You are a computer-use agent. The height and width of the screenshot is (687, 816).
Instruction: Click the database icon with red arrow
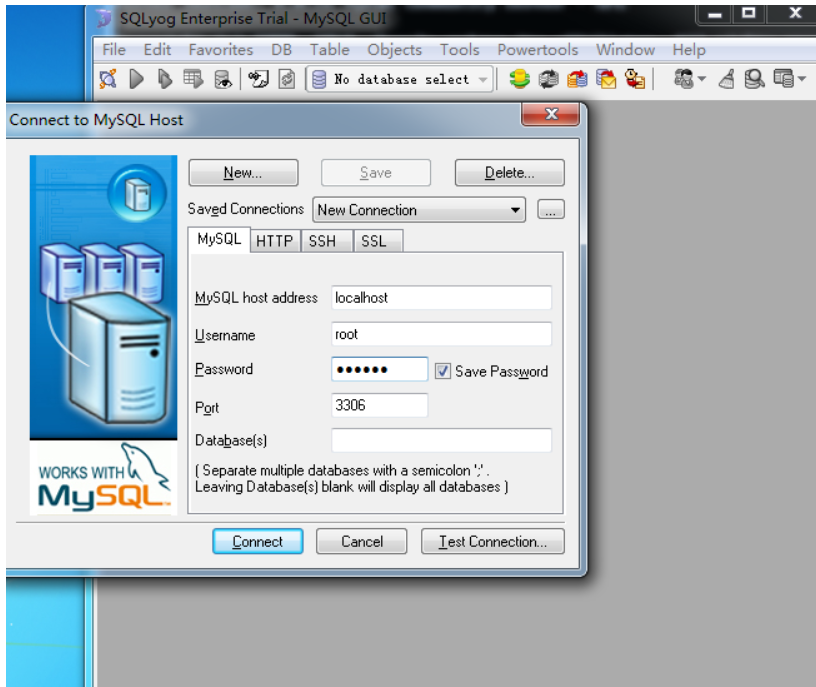[577, 79]
